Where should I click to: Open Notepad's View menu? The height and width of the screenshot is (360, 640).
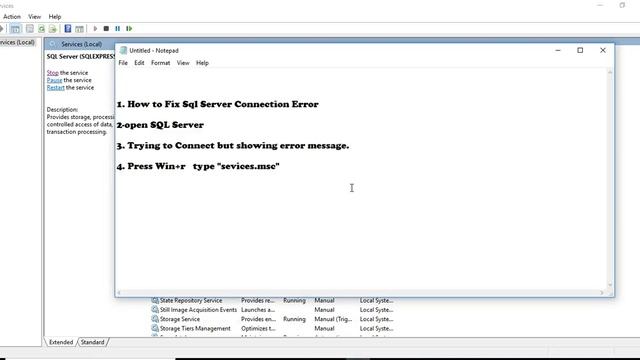pyautogui.click(x=183, y=63)
